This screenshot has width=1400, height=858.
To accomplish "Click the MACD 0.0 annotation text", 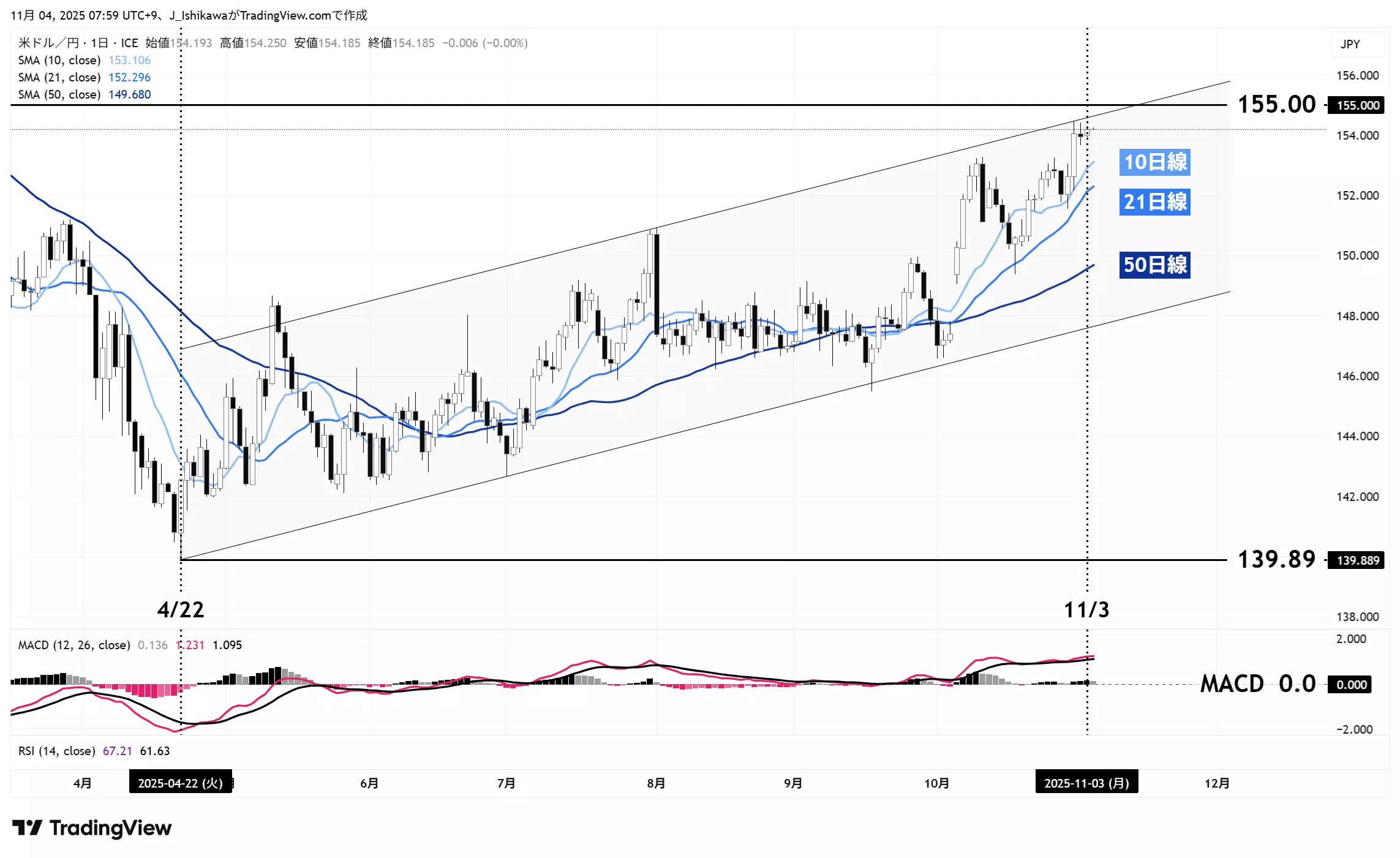I will (1258, 684).
